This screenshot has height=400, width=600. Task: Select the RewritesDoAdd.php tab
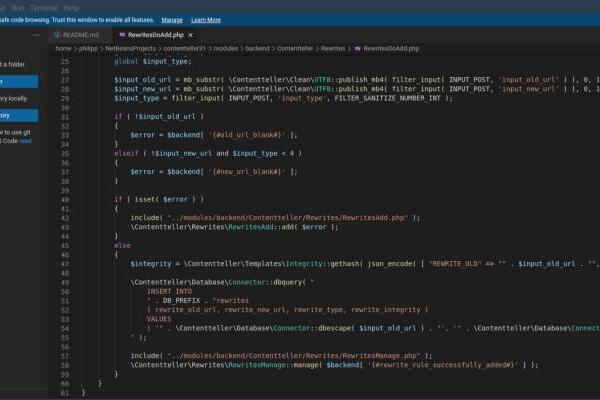pos(153,35)
